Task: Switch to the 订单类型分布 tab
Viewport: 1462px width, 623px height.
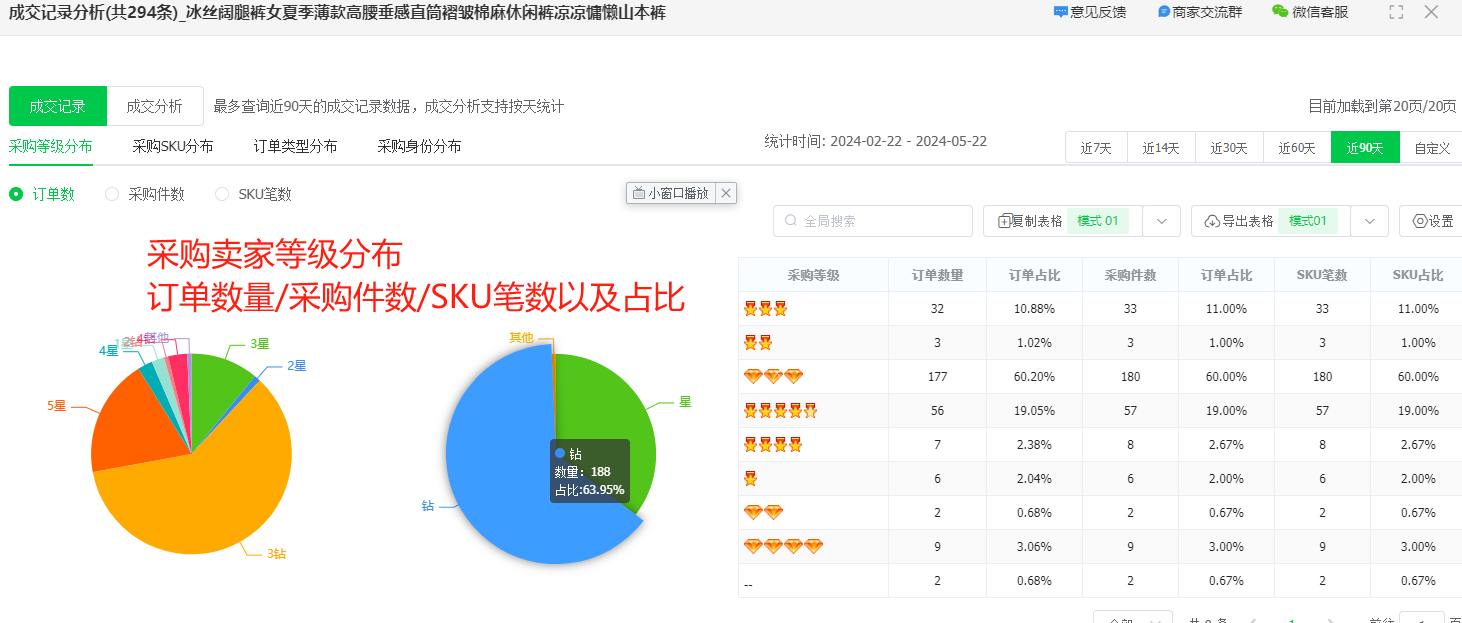Action: (295, 145)
